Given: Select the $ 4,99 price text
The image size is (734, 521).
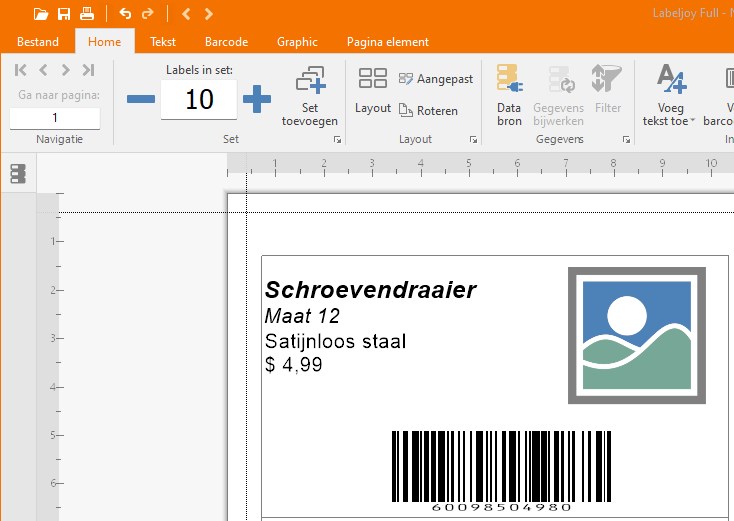Looking at the screenshot, I should pyautogui.click(x=294, y=365).
